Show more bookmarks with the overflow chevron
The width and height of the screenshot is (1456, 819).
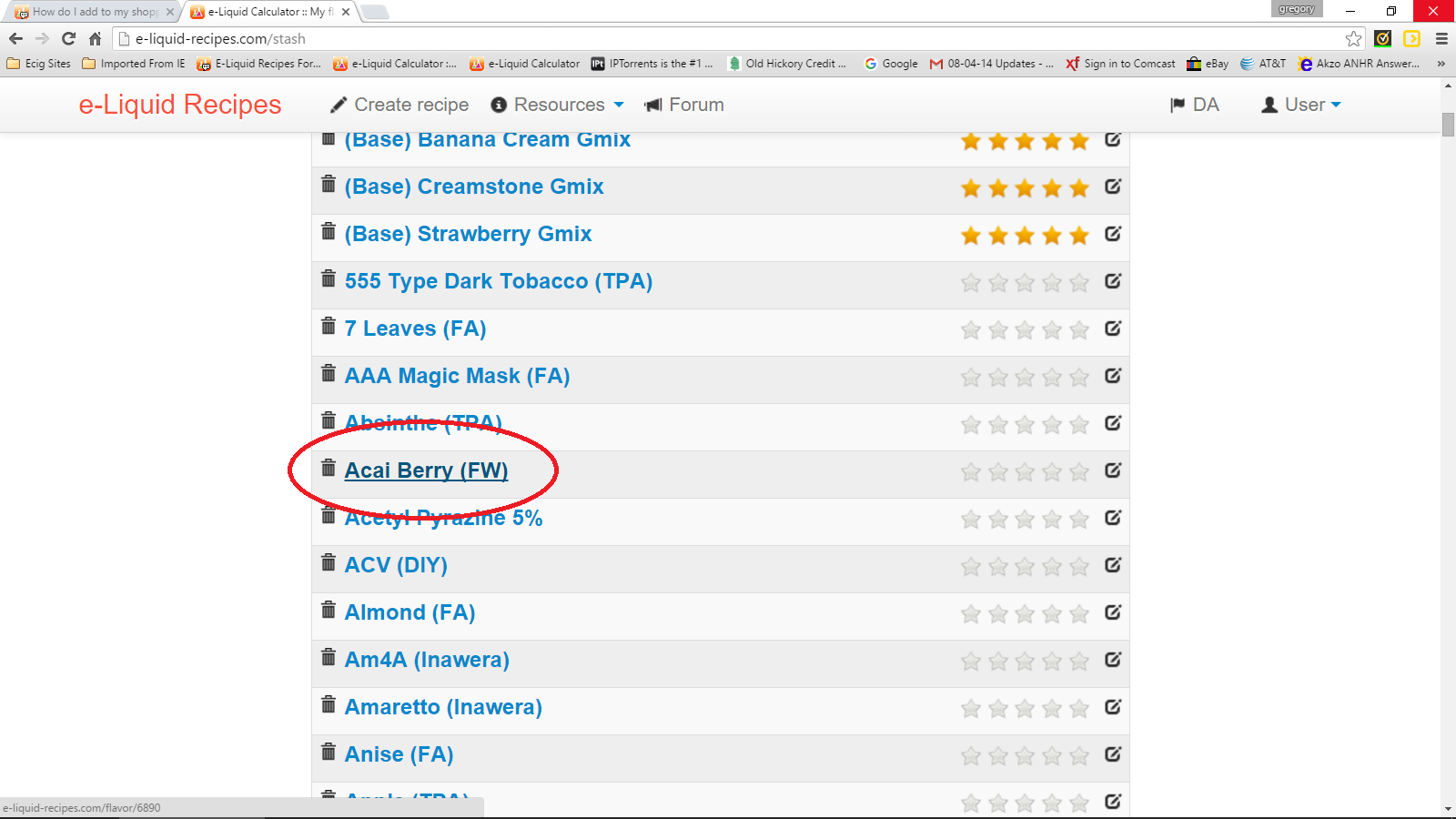pyautogui.click(x=1441, y=64)
